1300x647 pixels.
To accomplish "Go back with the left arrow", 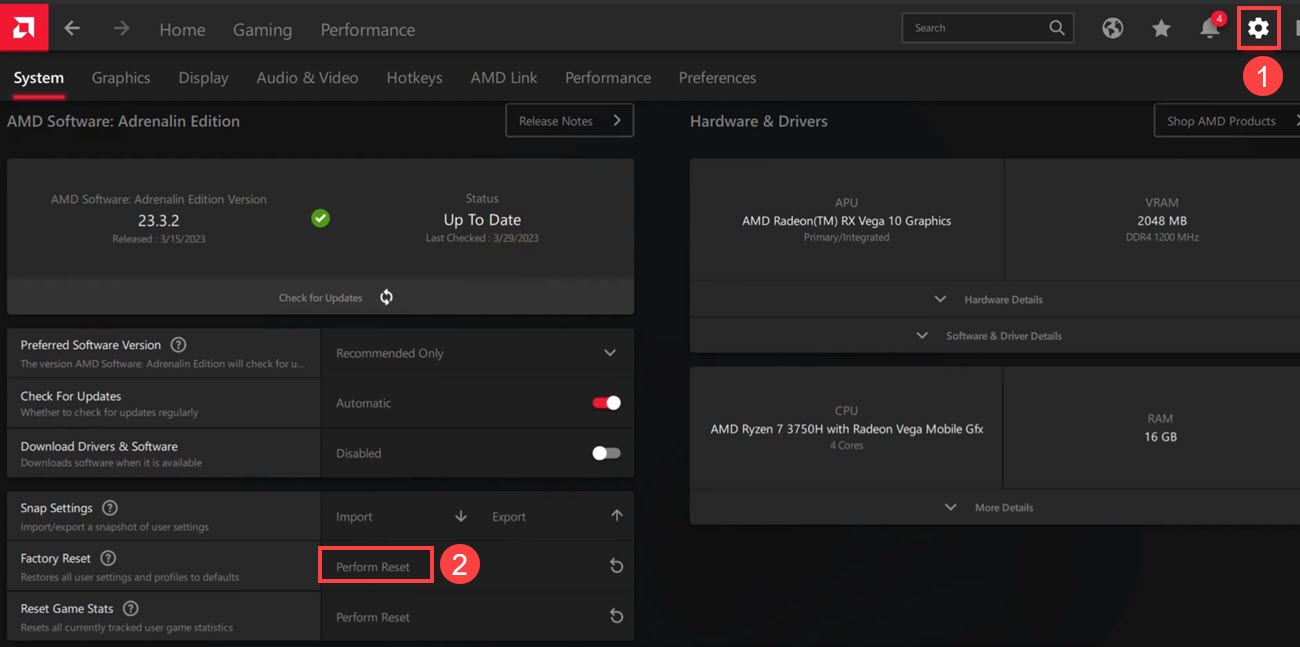I will point(72,28).
